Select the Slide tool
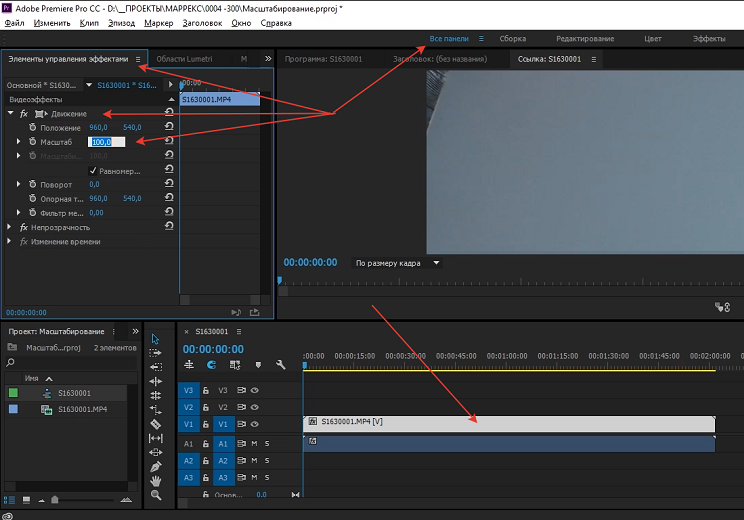The image size is (744, 520). 156,453
